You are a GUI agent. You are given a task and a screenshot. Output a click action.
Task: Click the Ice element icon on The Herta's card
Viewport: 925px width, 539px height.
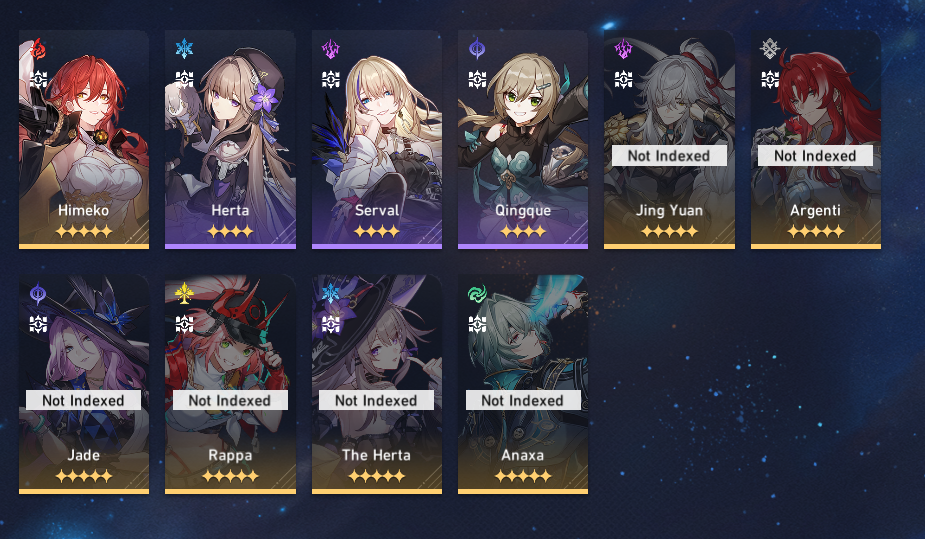tap(331, 293)
